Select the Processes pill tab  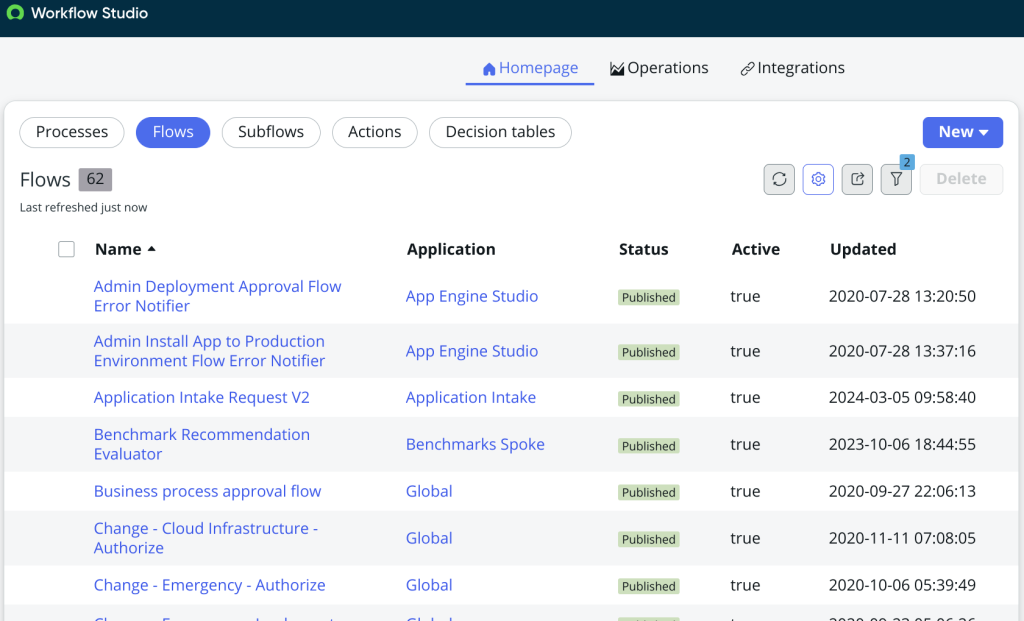pos(72,132)
